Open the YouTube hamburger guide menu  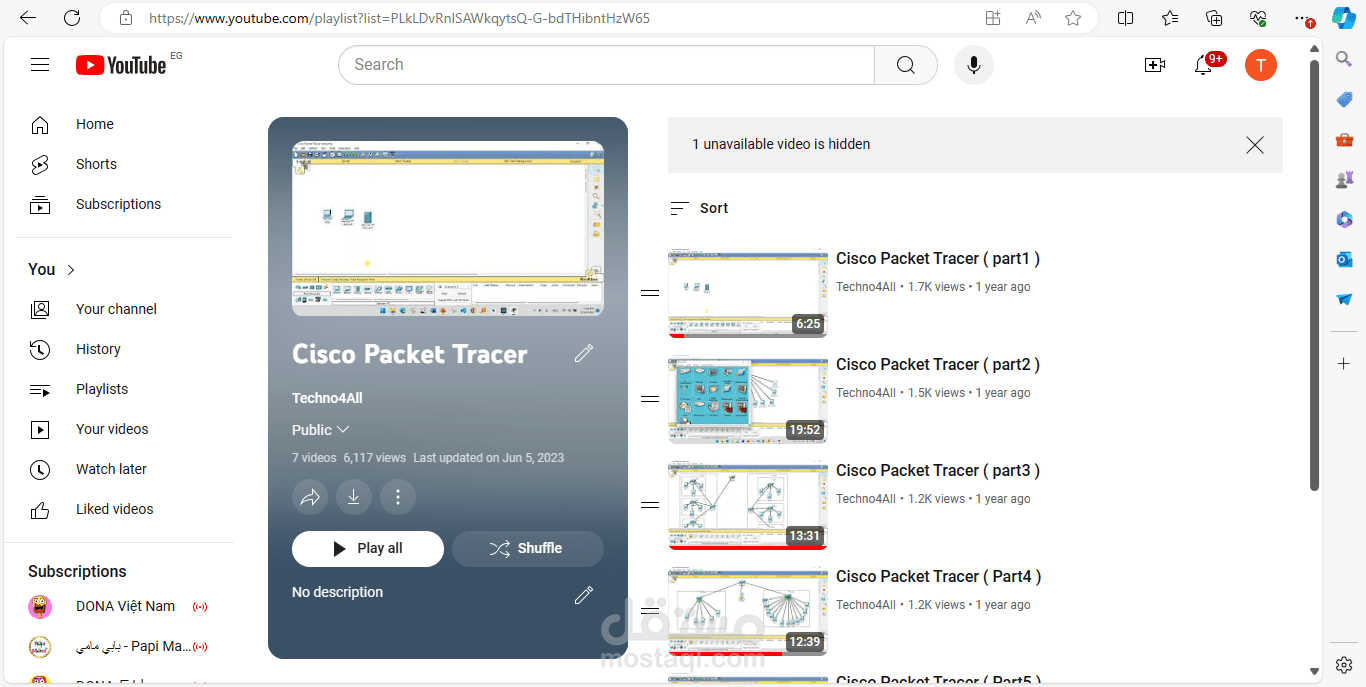pos(40,65)
